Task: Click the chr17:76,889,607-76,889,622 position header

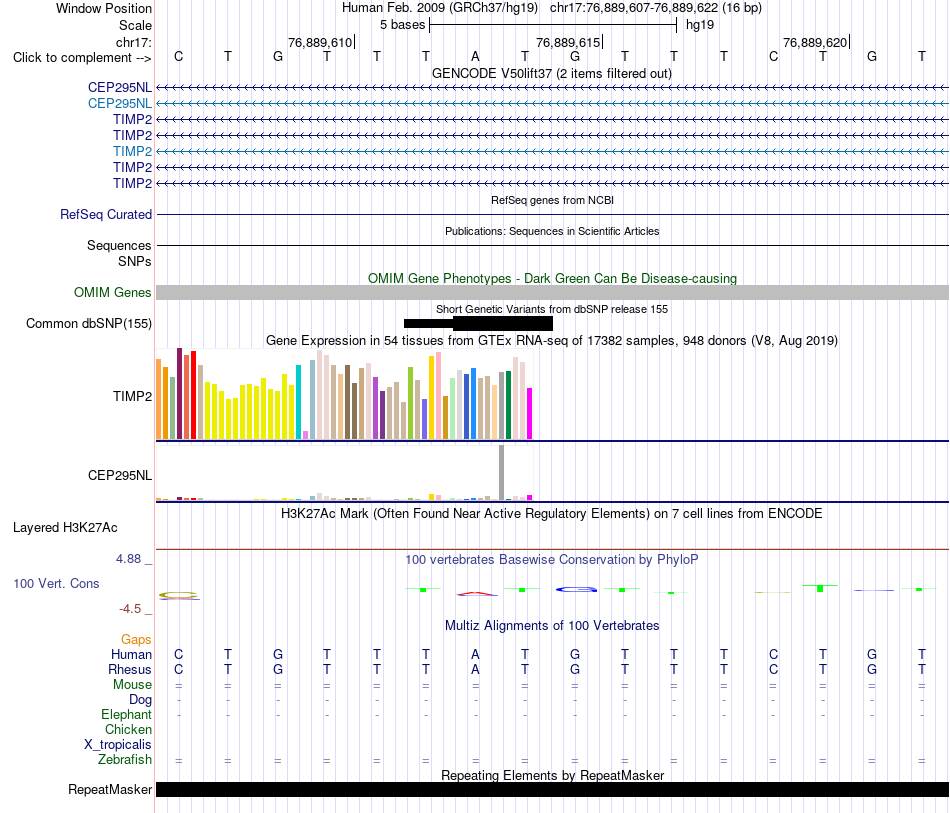Action: [x=656, y=8]
